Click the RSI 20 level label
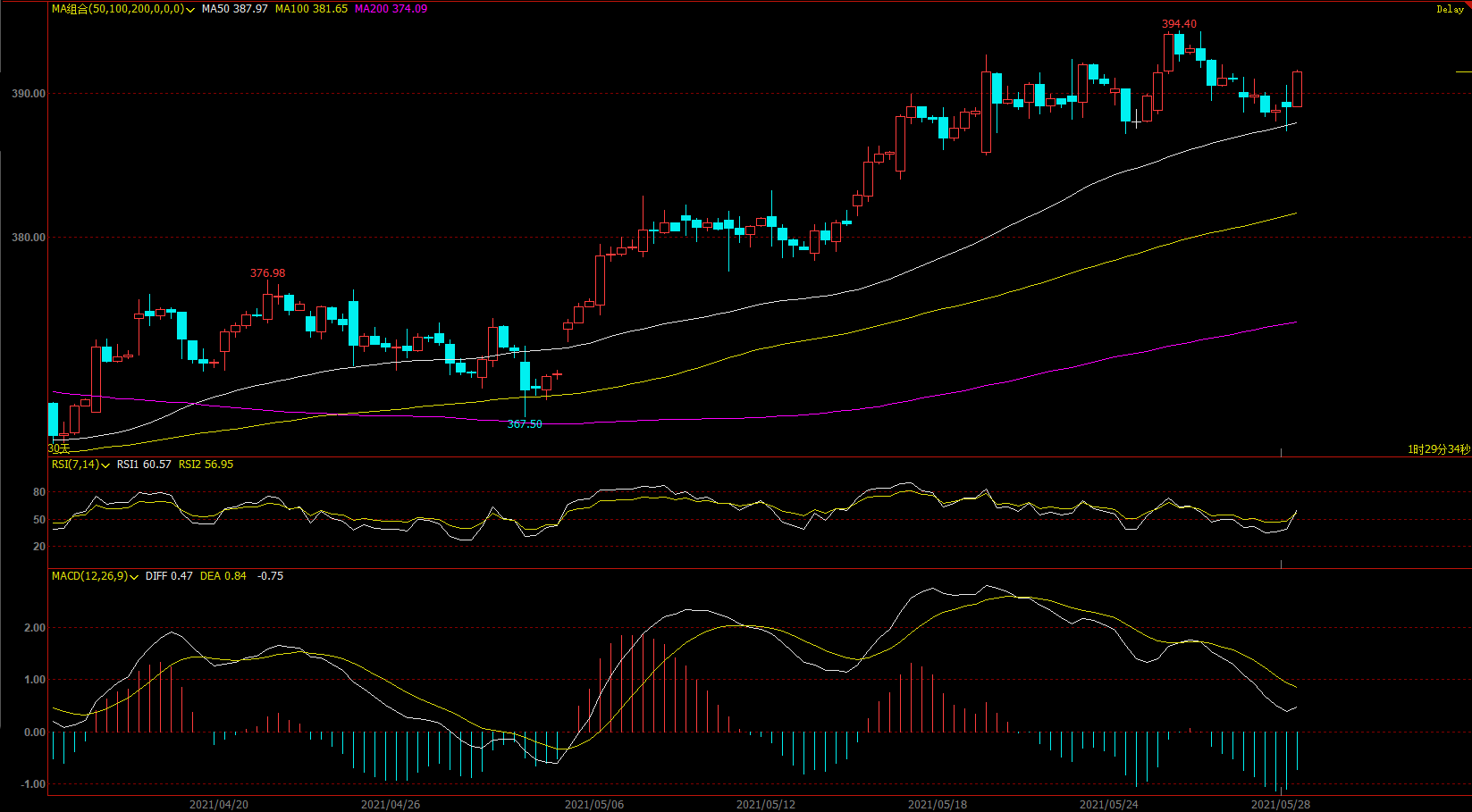The height and width of the screenshot is (812, 1472). point(39,547)
